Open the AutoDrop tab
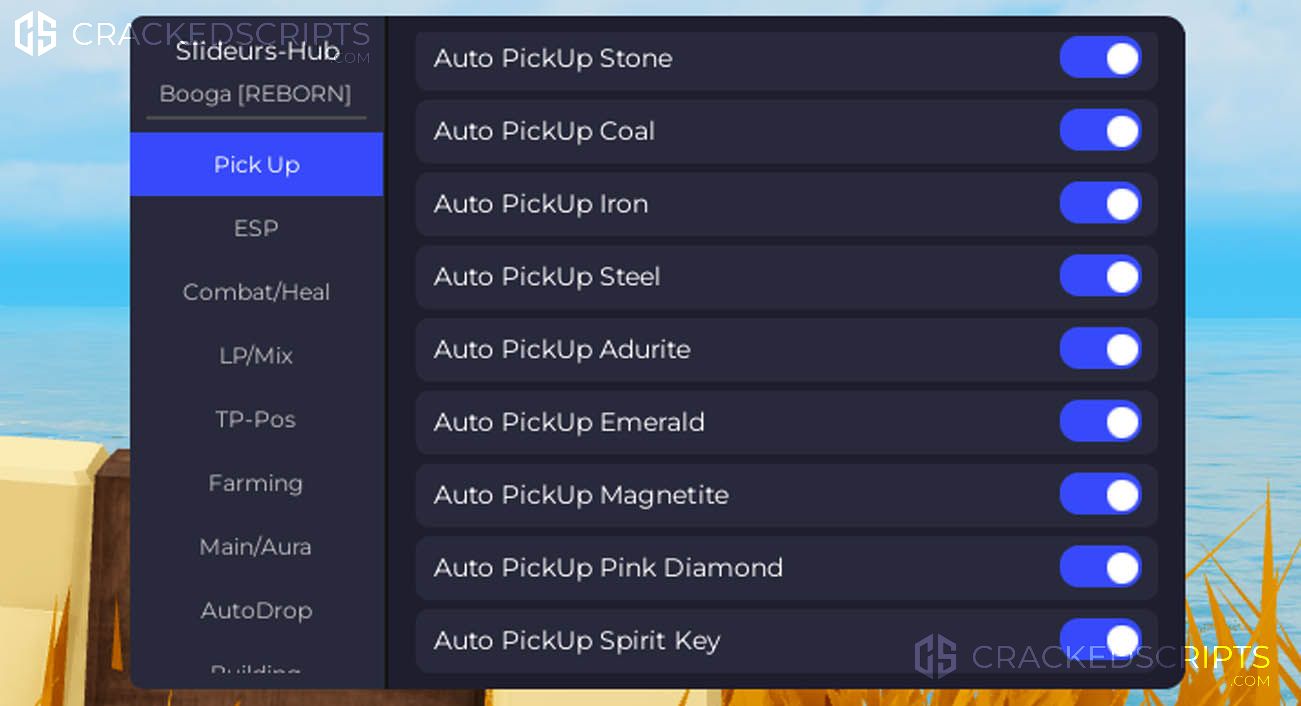Screen dimensions: 1301x706 [x=257, y=610]
